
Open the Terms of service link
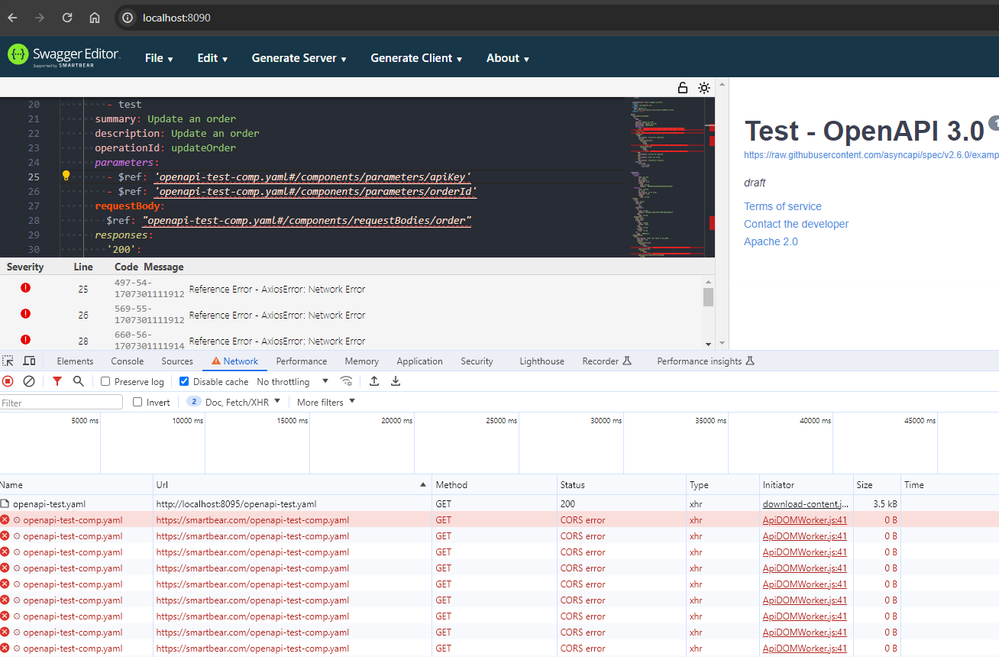782,206
